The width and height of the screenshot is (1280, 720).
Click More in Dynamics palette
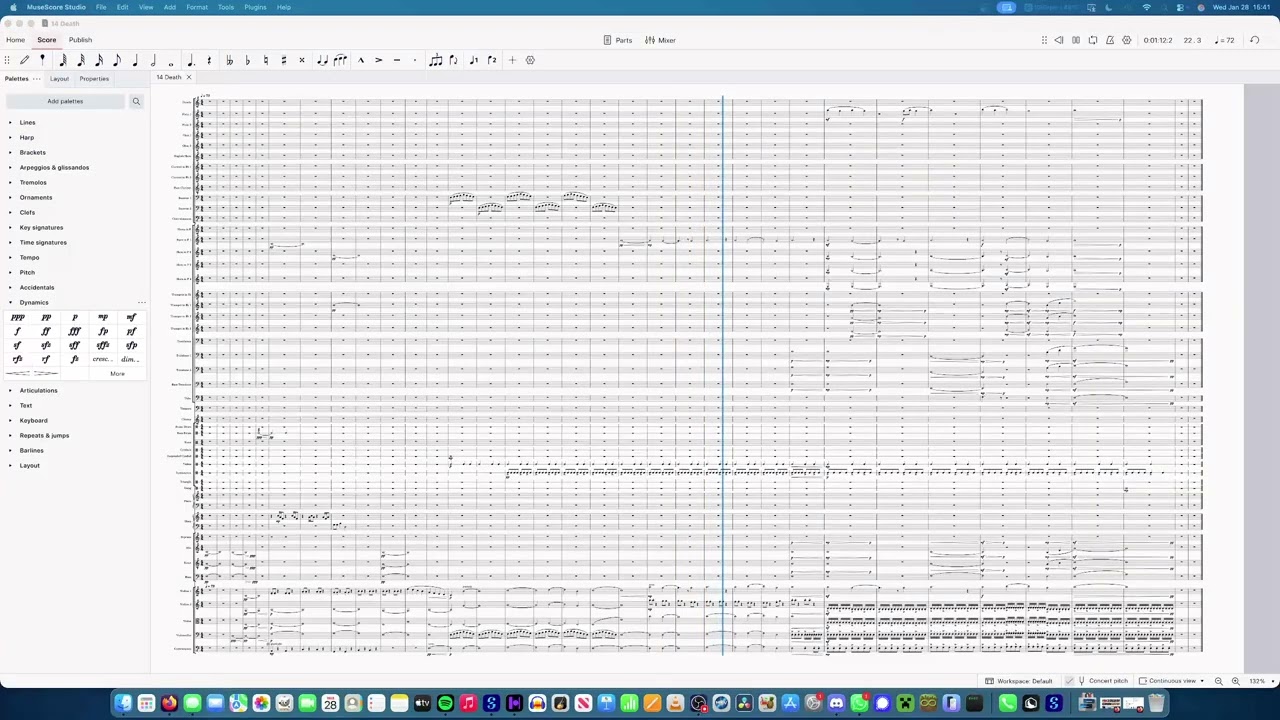[117, 374]
